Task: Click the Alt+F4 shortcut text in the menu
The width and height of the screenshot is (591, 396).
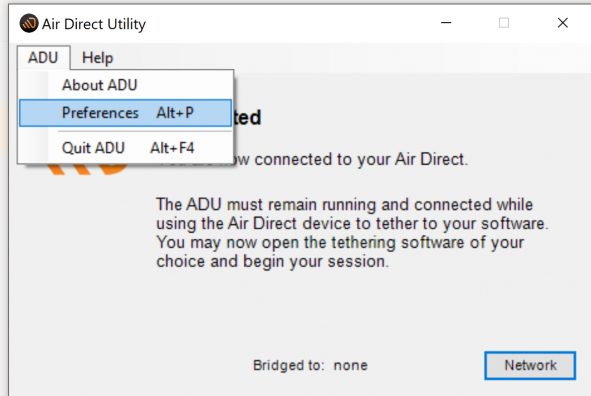Action: (172, 148)
